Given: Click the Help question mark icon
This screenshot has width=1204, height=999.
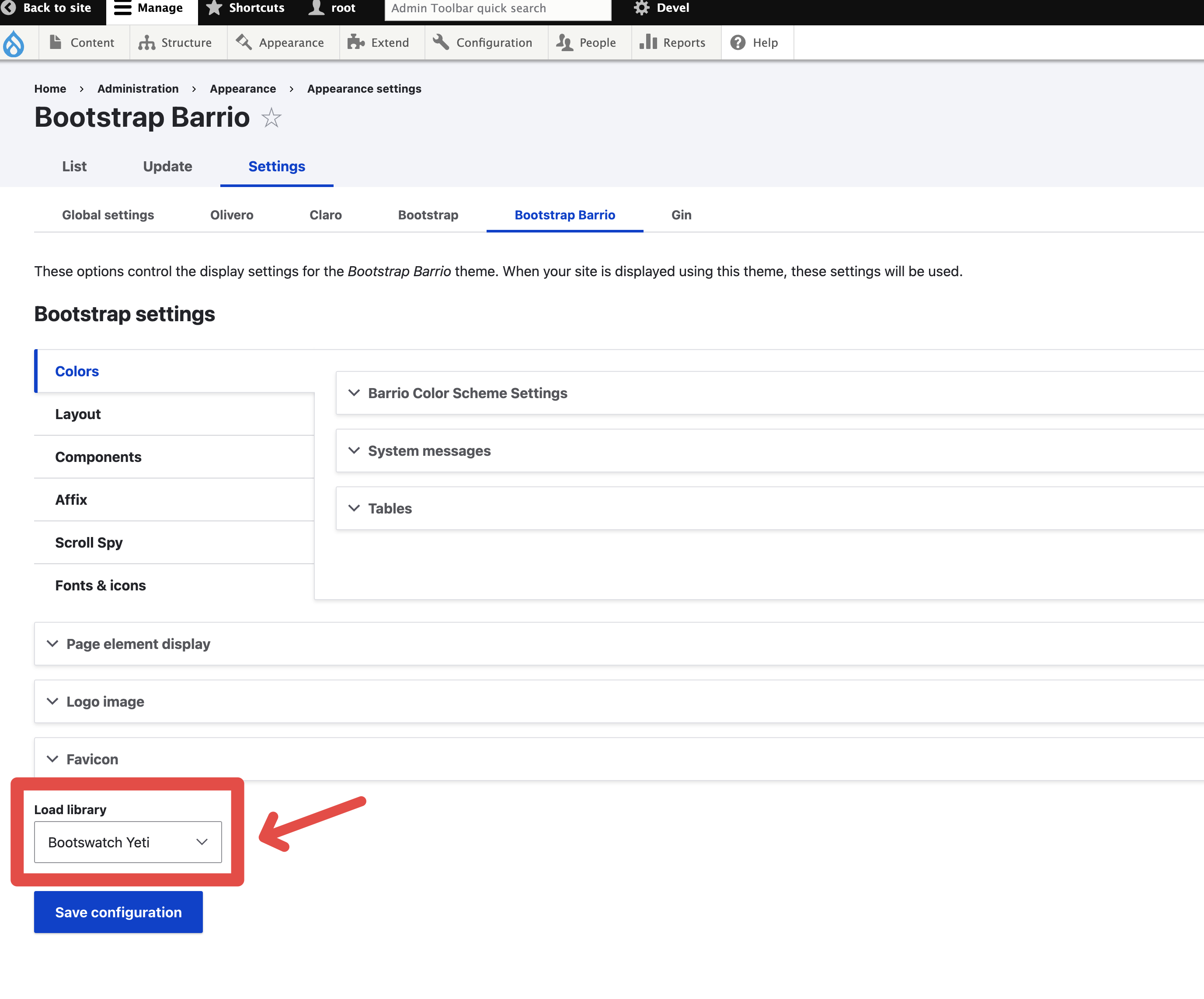Looking at the screenshot, I should [738, 42].
